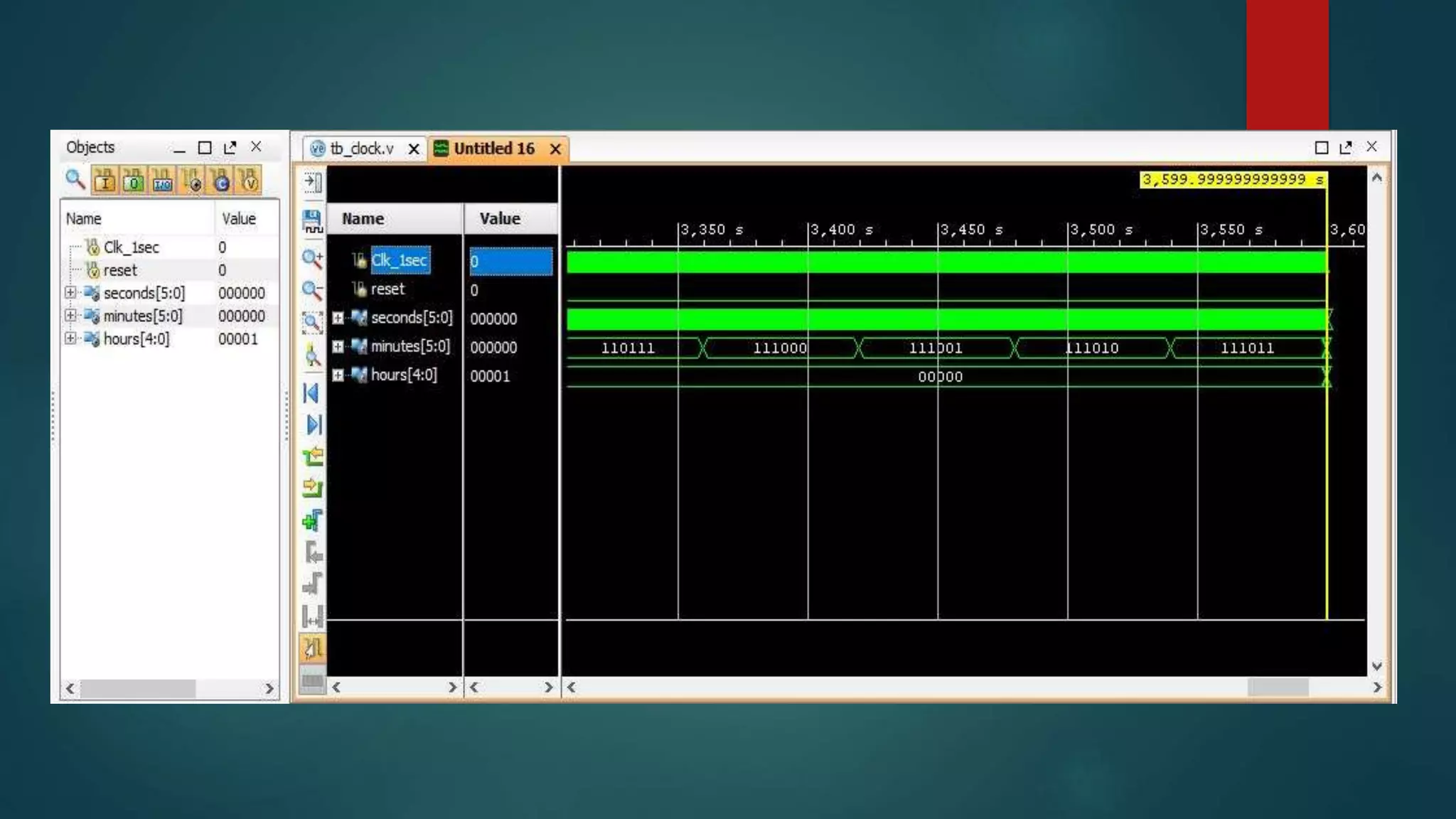Go to time zero in waveform
This screenshot has width=1456, height=819.
(x=313, y=393)
